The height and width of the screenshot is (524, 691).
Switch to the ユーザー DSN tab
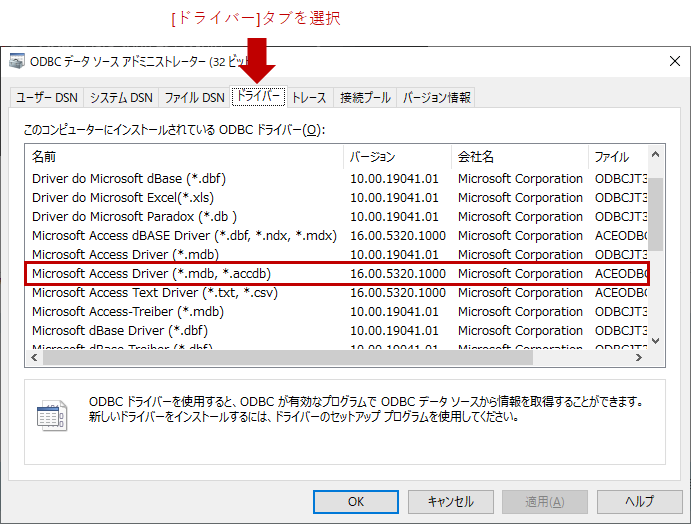(x=47, y=97)
